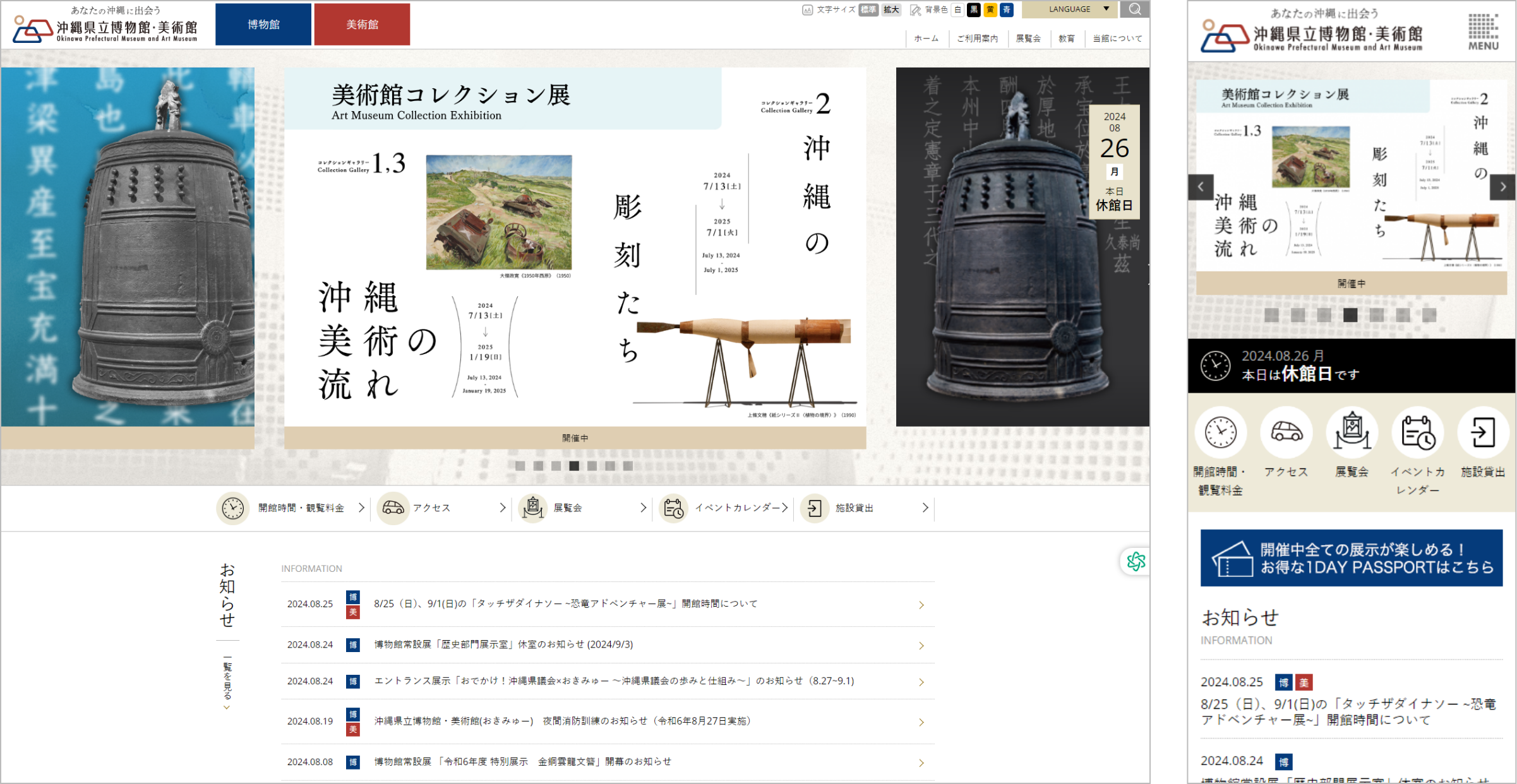
Task: Open the ご利用案内 nav item
Action: click(977, 39)
